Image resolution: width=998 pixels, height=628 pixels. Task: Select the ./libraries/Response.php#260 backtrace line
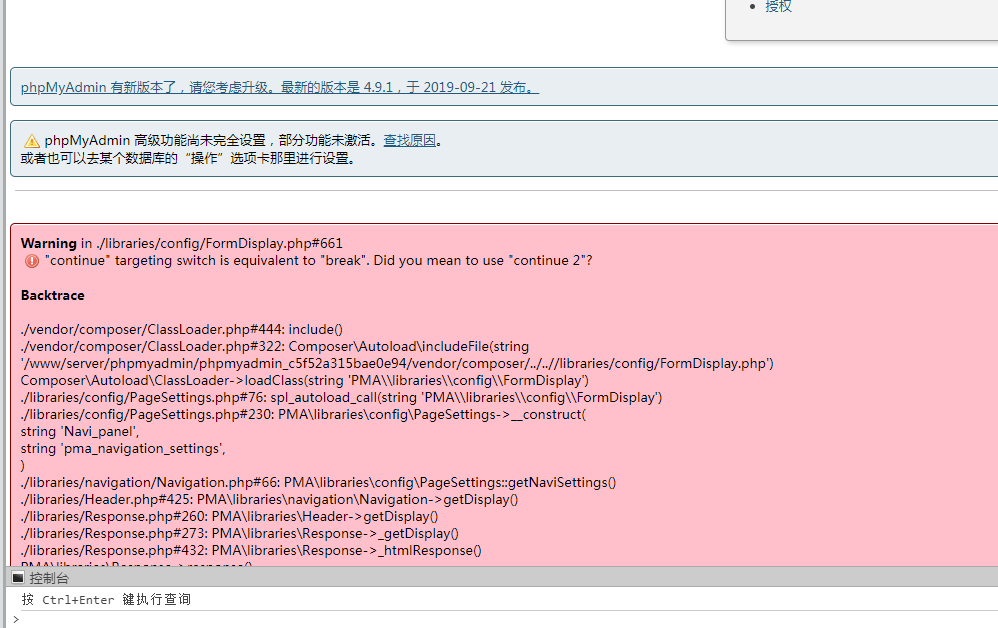tap(229, 516)
